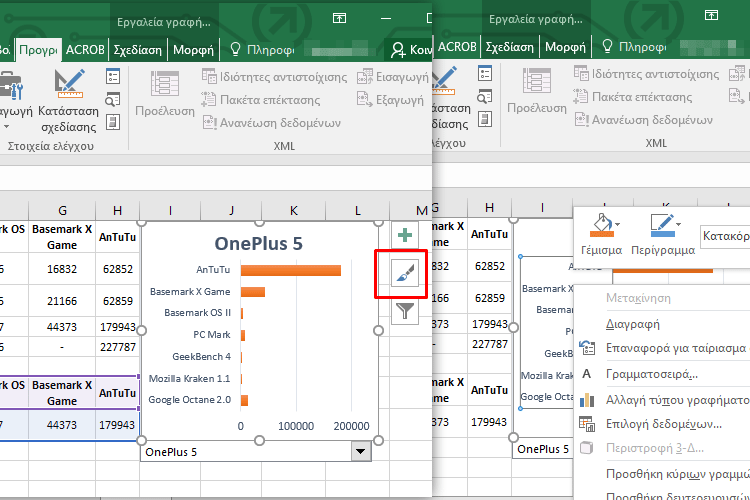Screen dimensions: 750x500
Task: Click 200000 axis value in left chart
Action: [351, 426]
